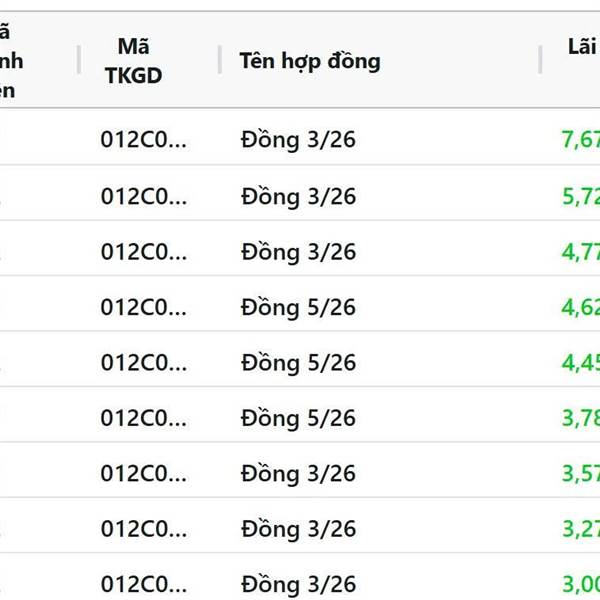
Task: Click the green 7,67 profit value
Action: click(580, 140)
